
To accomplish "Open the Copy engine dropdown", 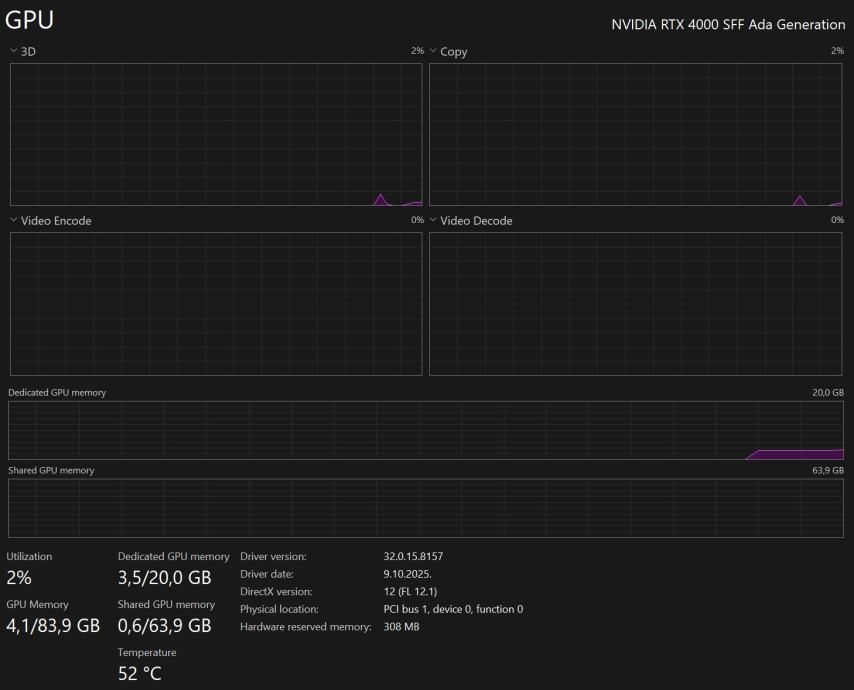I will pos(448,51).
